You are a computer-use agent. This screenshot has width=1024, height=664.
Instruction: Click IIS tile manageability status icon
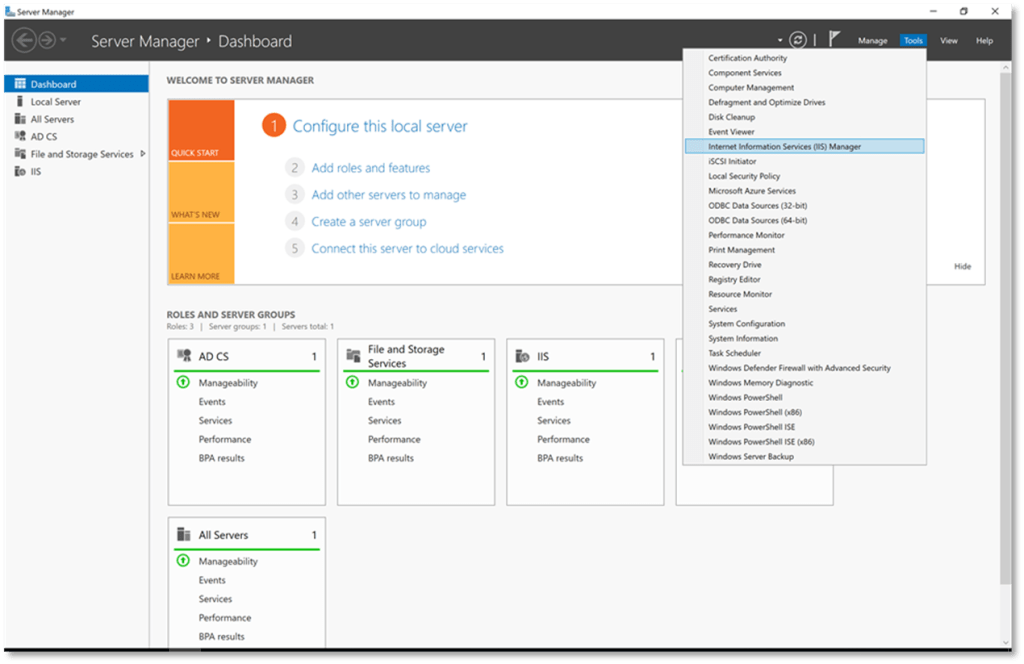pyautogui.click(x=521, y=383)
